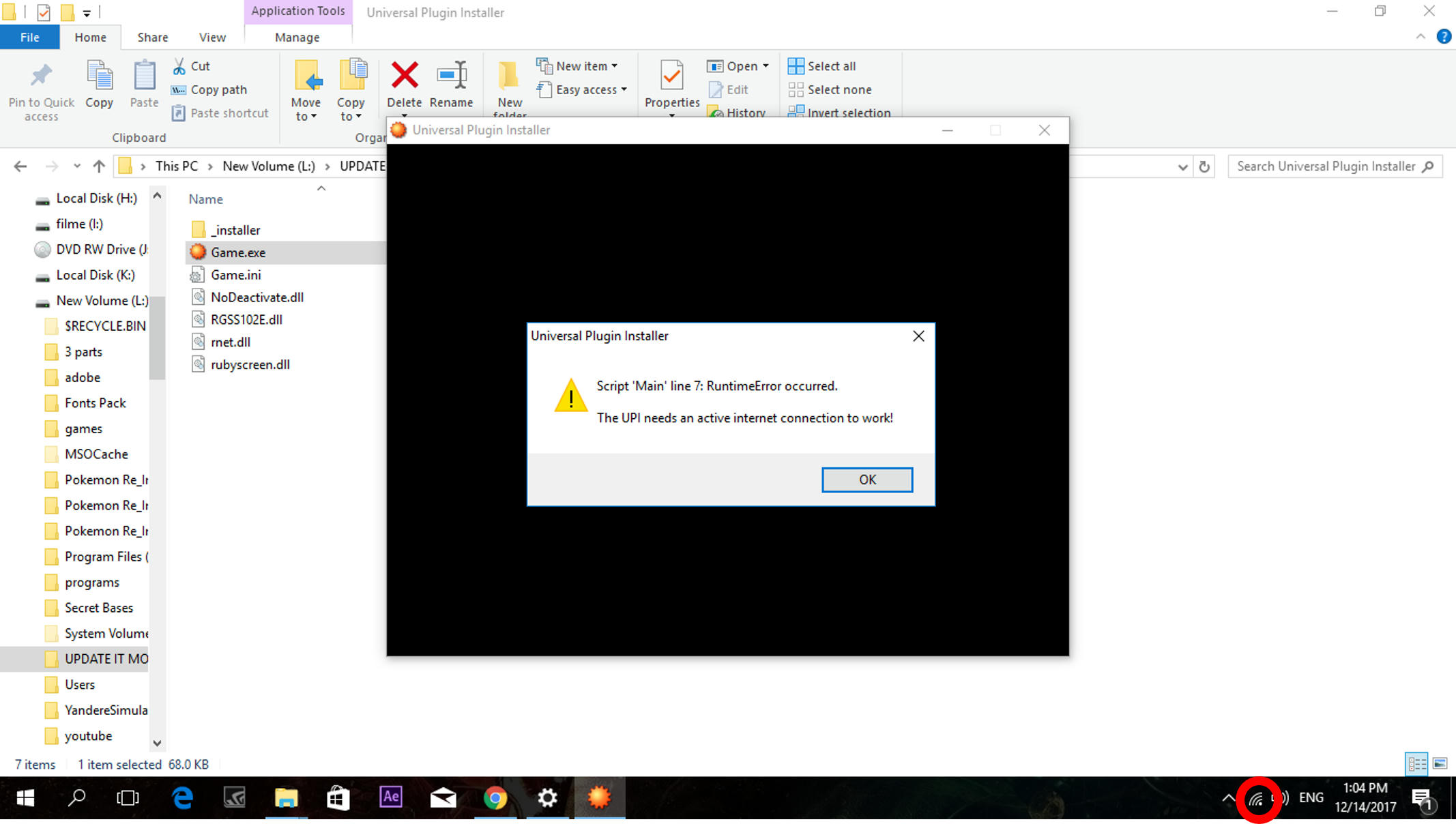Open address bar history dropdown
This screenshot has height=824, width=1456.
click(x=1182, y=166)
